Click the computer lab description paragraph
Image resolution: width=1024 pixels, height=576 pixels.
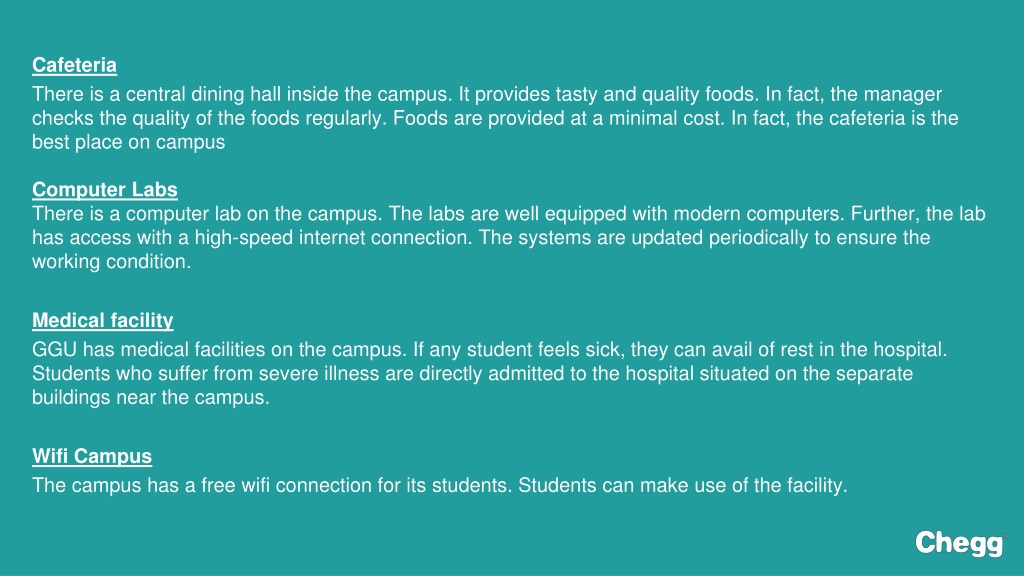[509, 238]
